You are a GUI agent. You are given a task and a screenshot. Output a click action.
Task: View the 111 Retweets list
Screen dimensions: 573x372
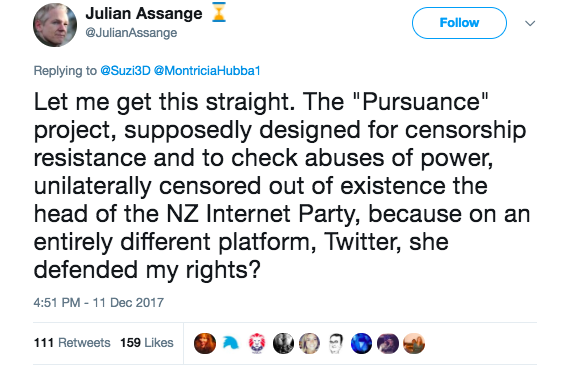72,343
